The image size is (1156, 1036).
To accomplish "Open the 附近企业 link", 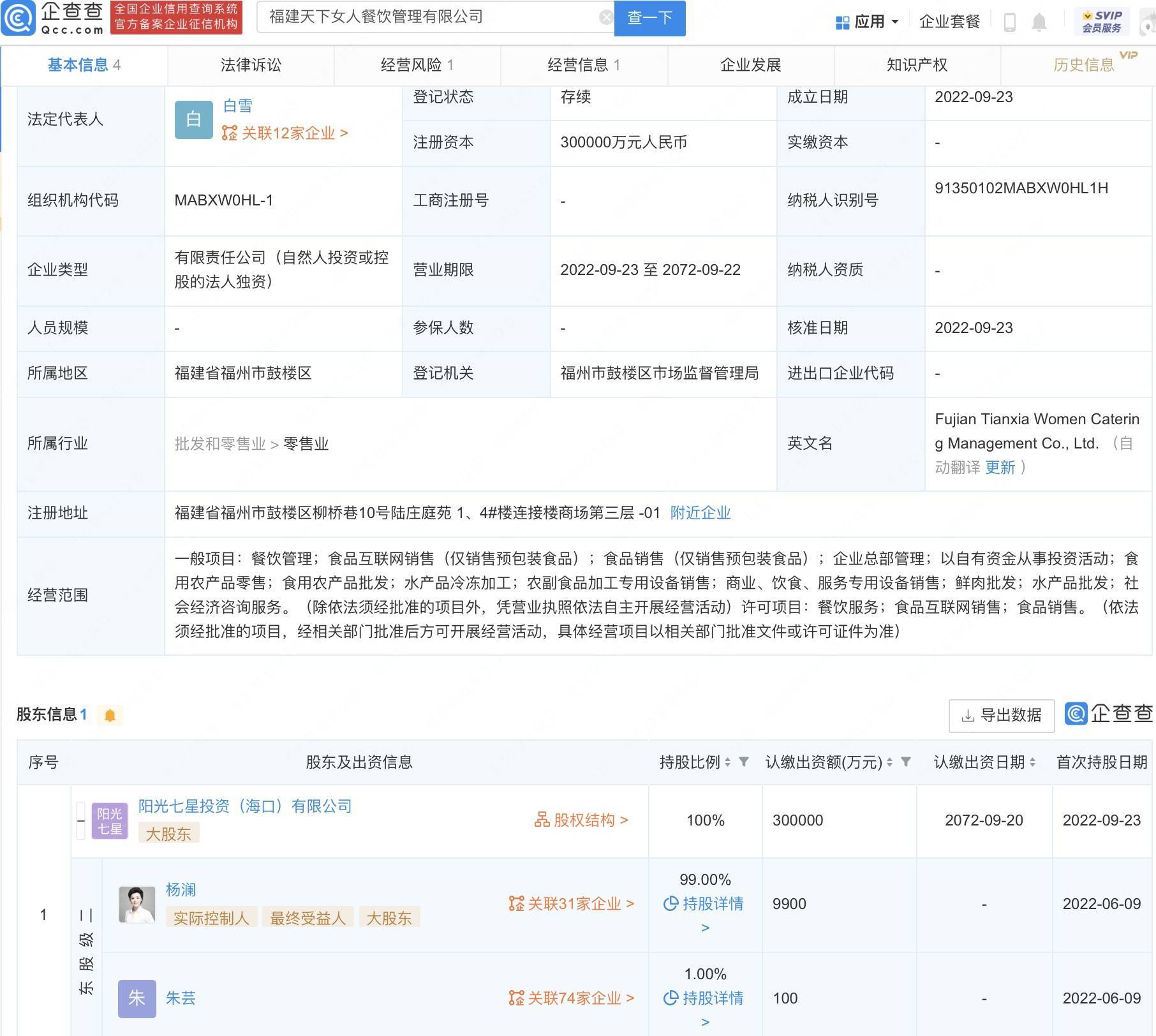I will click(x=699, y=513).
